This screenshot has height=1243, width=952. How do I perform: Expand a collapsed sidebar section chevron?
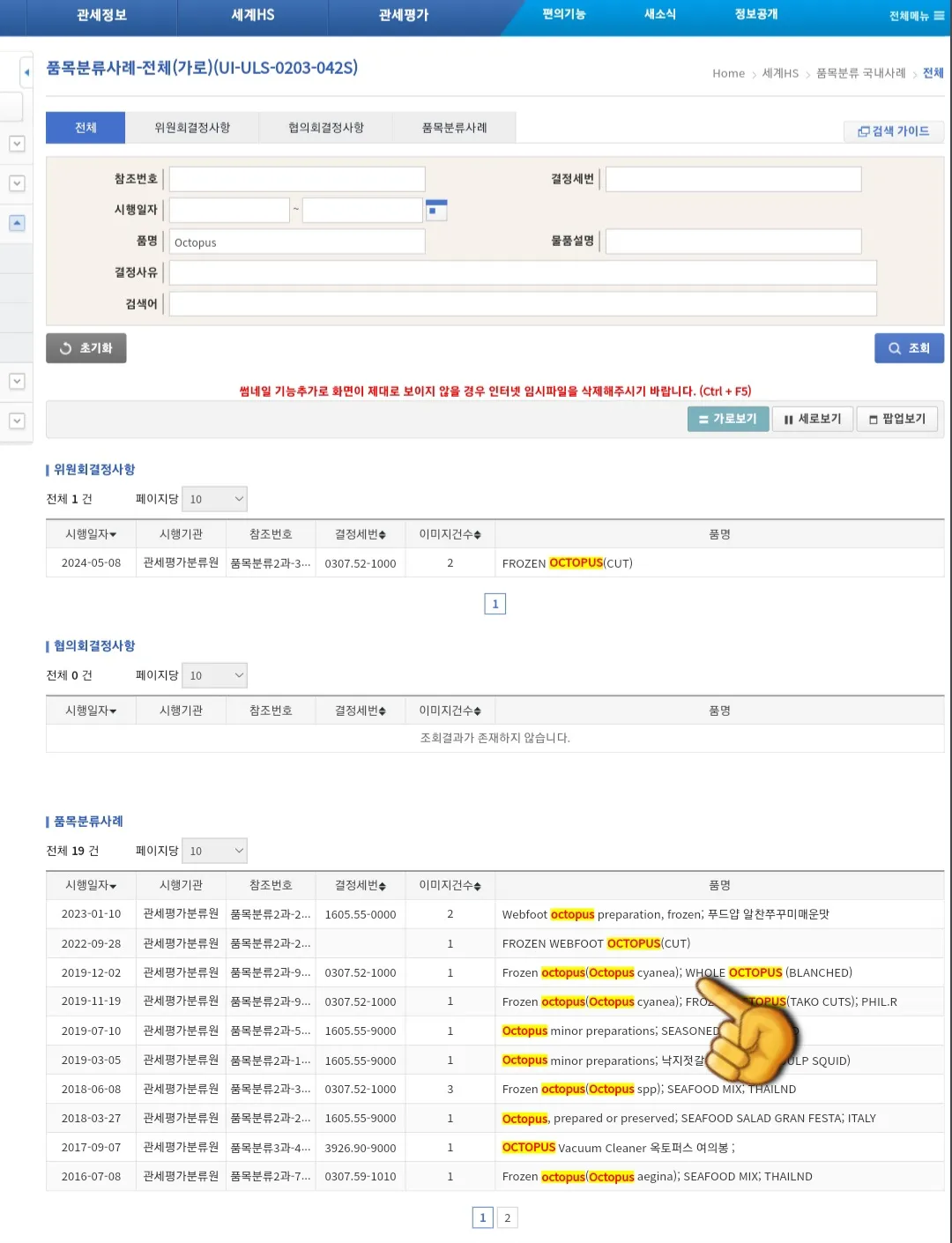point(16,144)
